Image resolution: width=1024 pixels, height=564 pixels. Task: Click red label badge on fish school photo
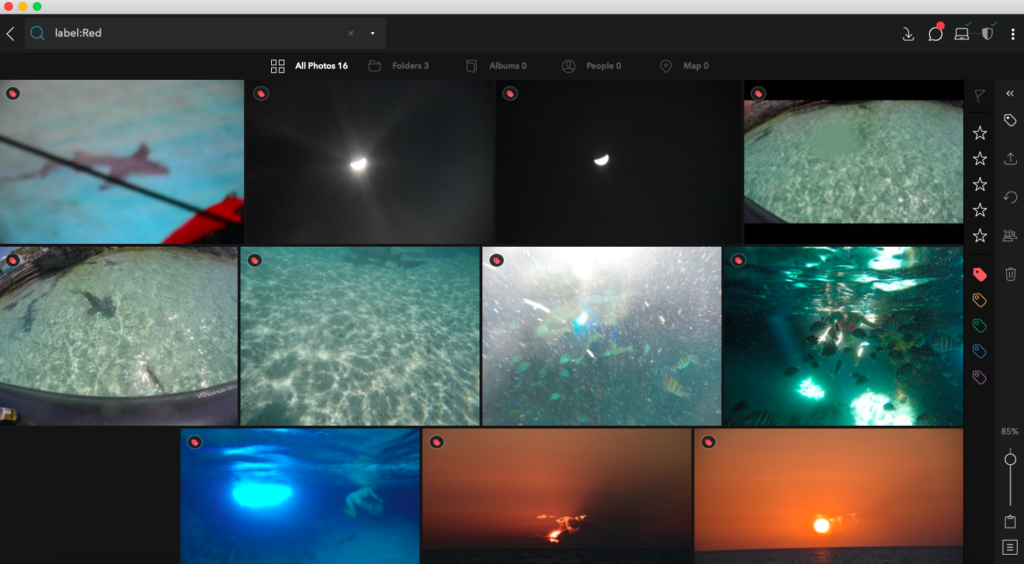[x=738, y=260]
